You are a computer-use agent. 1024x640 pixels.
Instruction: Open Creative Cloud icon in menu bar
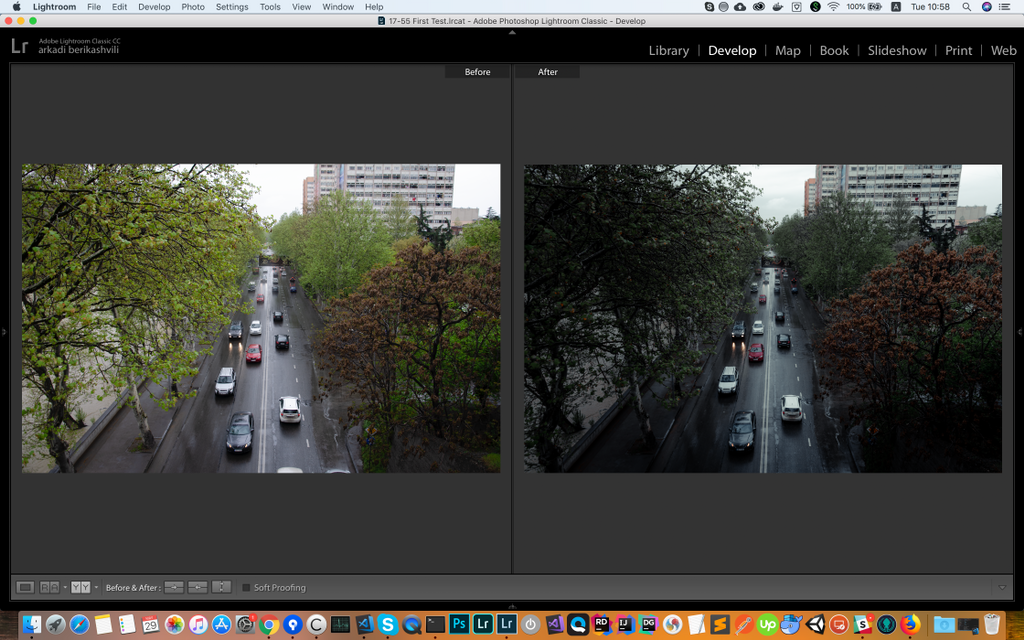click(759, 7)
